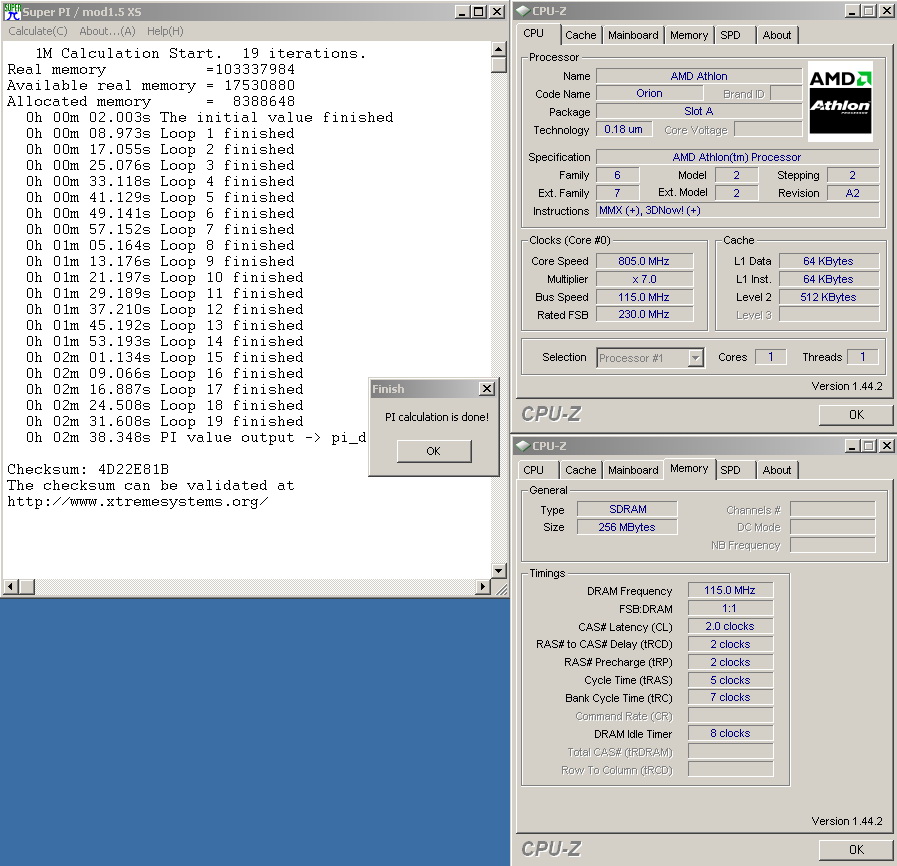897x866 pixels.
Task: Click the Core Speed value 805.0 MHz
Action: [x=644, y=261]
